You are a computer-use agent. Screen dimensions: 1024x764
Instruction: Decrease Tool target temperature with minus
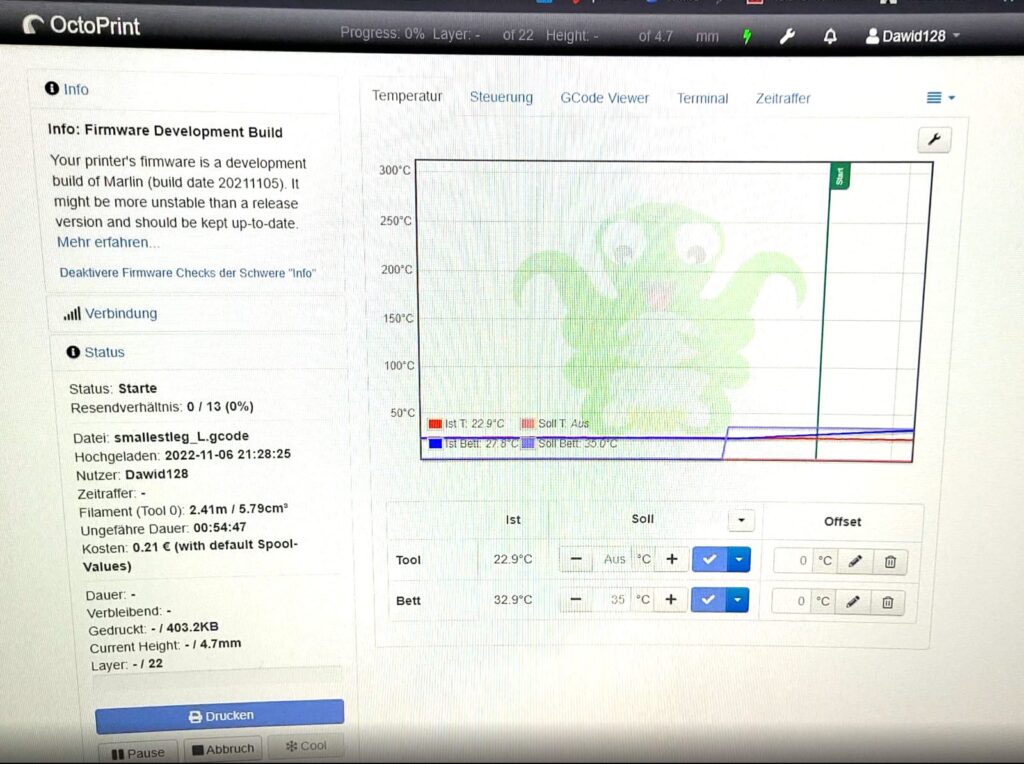pyautogui.click(x=576, y=559)
